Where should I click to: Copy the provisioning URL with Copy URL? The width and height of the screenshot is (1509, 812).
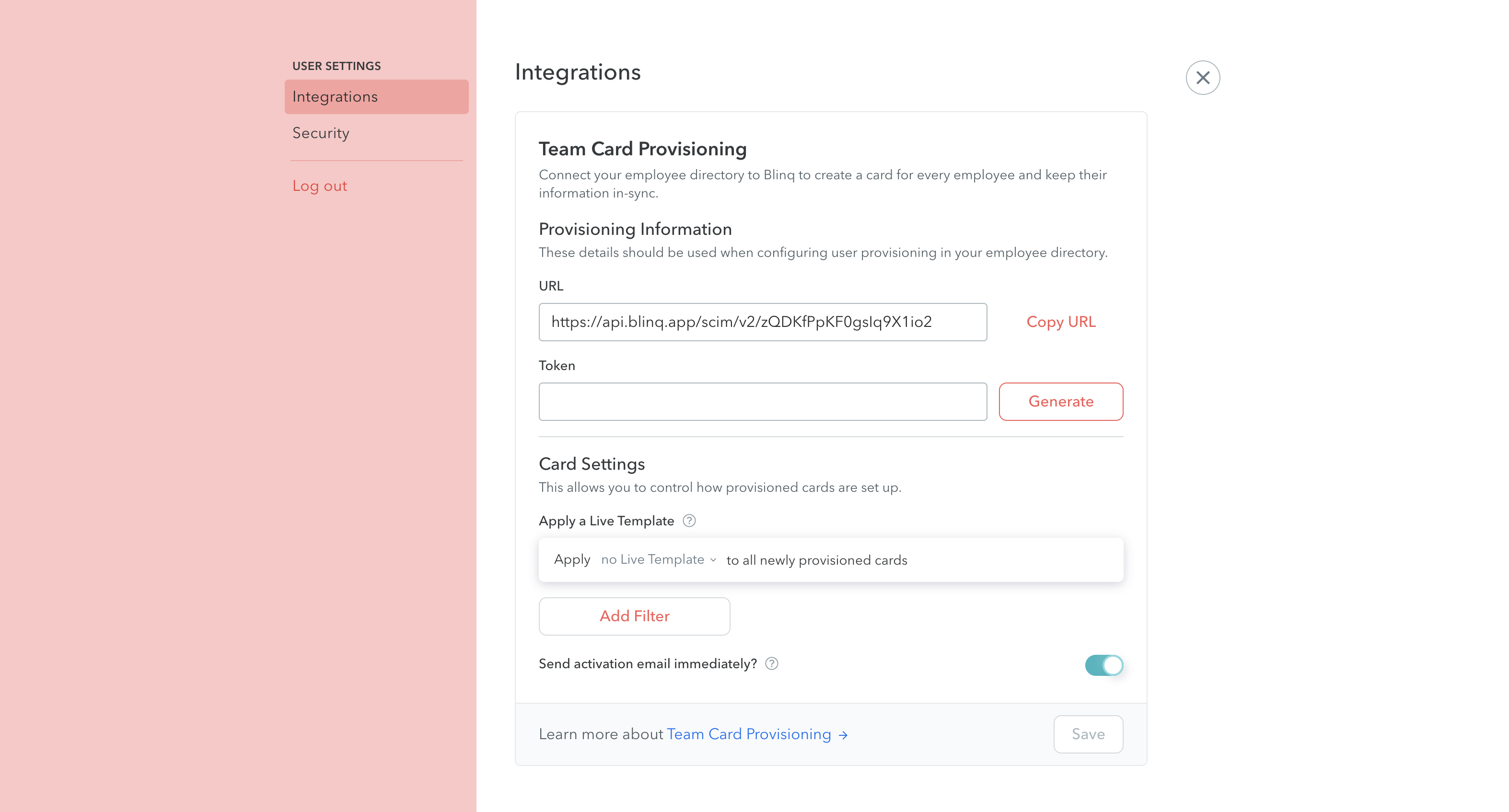click(x=1061, y=322)
